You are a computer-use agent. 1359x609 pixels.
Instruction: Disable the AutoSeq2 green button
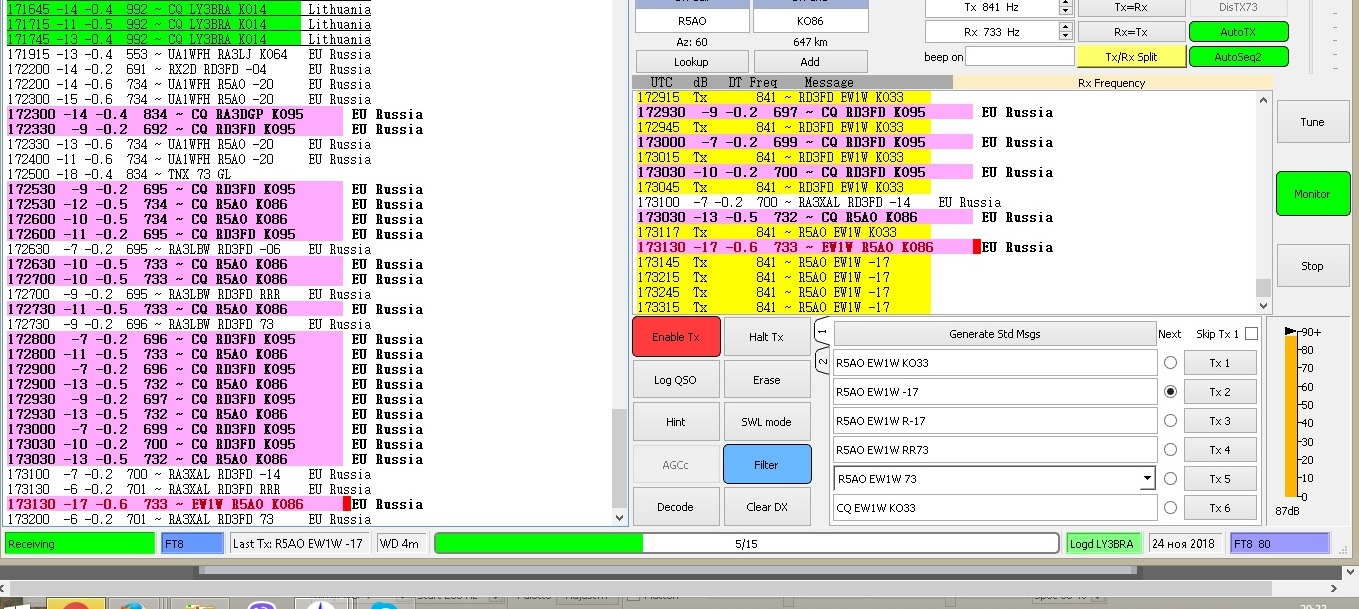(1238, 57)
